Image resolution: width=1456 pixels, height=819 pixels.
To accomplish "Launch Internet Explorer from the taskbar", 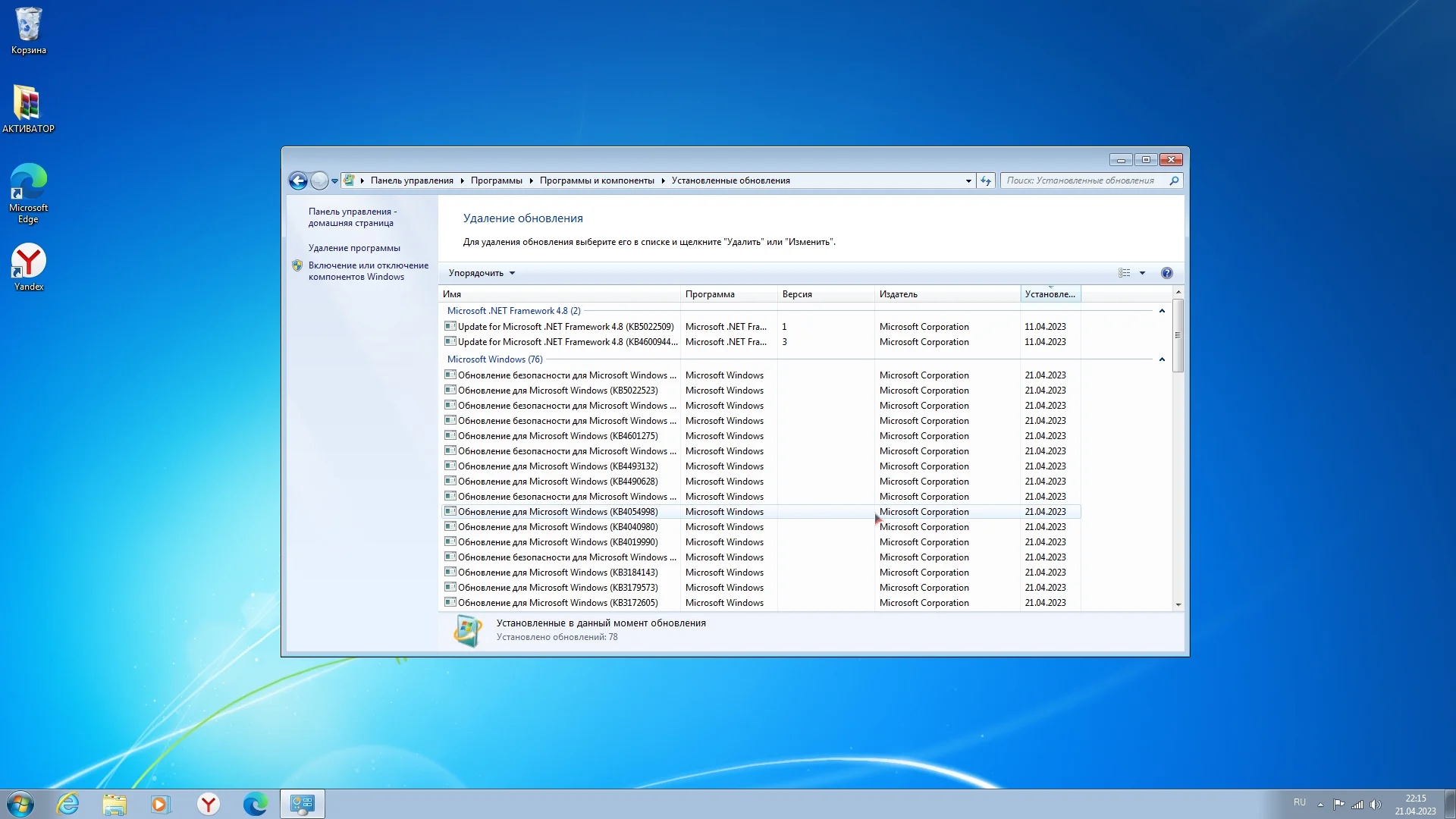I will click(68, 804).
